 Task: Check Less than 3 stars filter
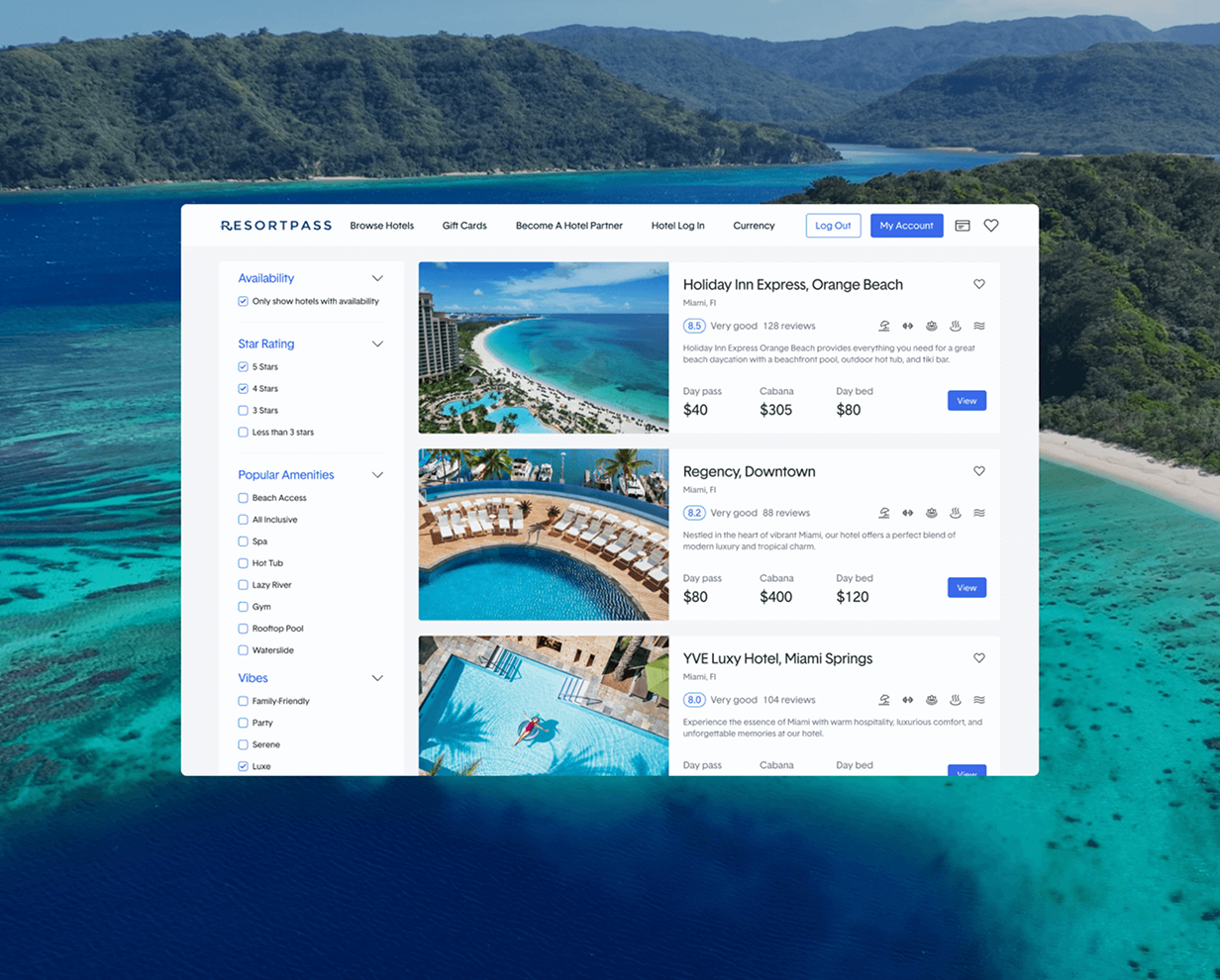click(243, 432)
